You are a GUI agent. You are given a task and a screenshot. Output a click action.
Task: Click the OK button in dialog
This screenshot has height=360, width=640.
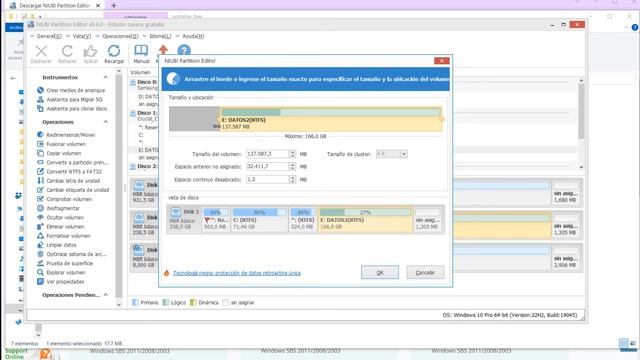(380, 273)
